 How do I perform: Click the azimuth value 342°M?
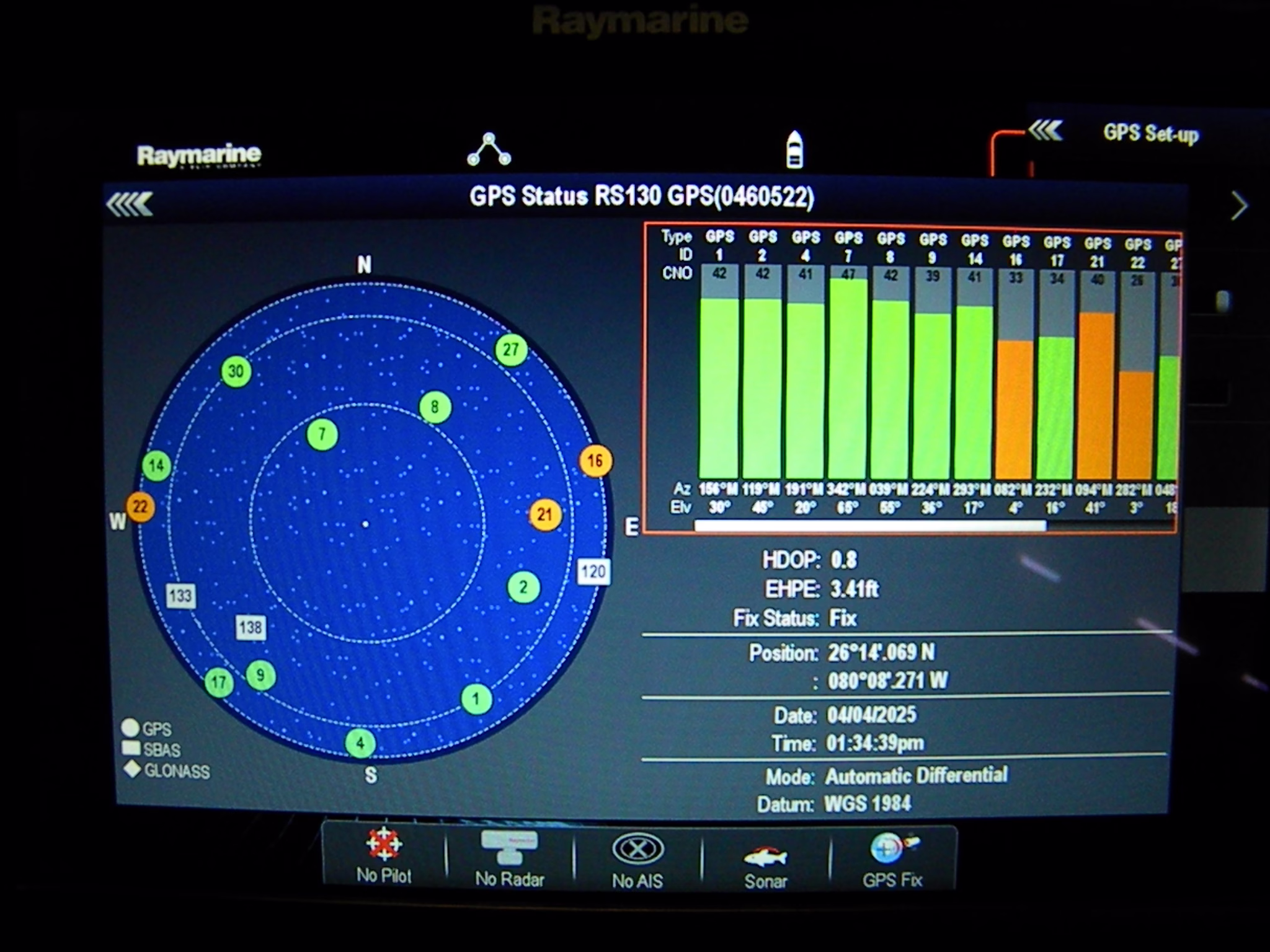pos(848,489)
